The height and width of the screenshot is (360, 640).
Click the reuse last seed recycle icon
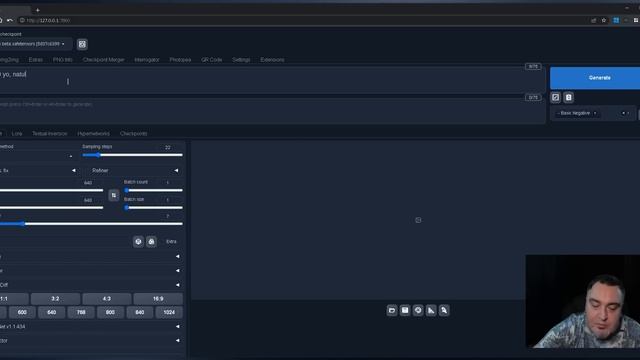(151, 242)
